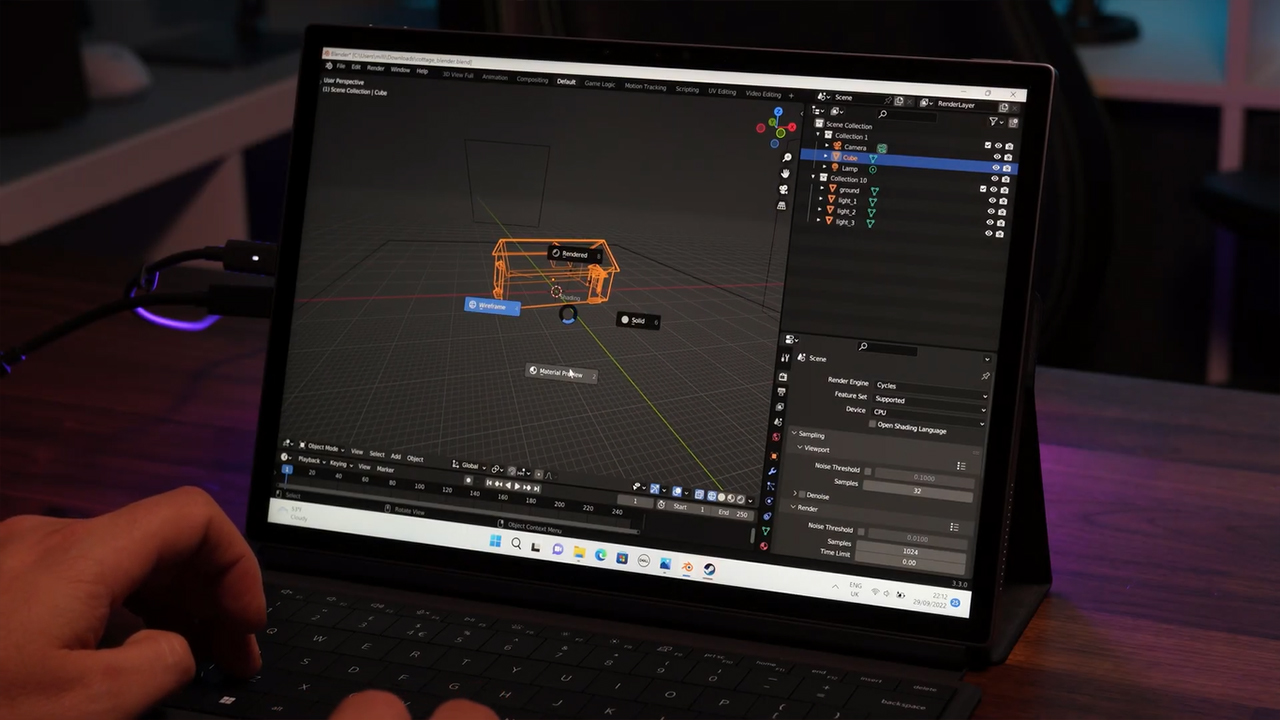
Task: Click the Render sampling presets list icon
Action: pos(954,527)
